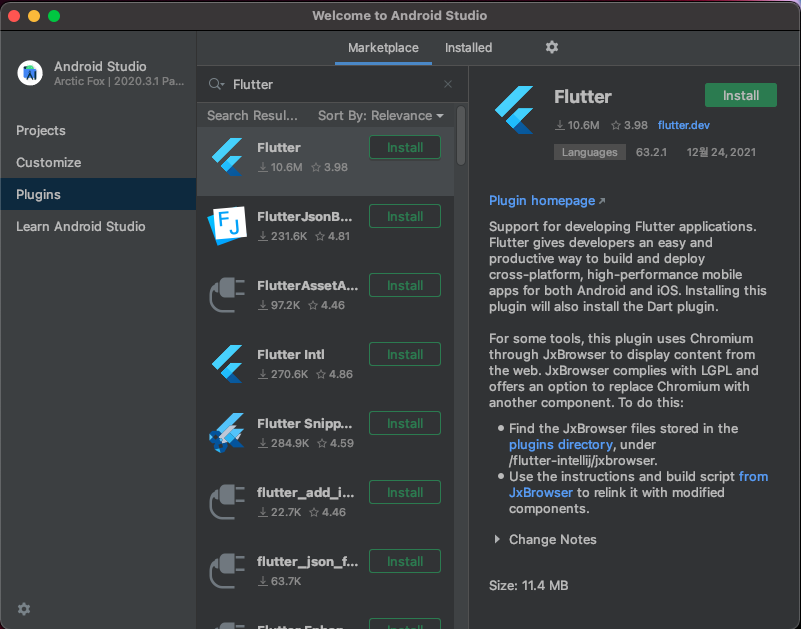801x629 pixels.
Task: Click the plugin list scrollbar
Action: (x=461, y=136)
